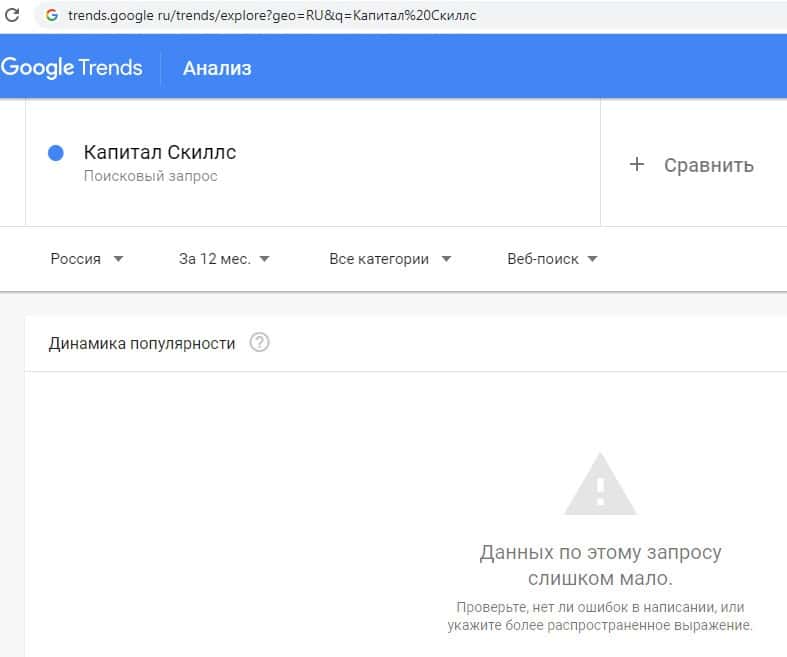Open the help icon for Динамика популярности
787x657 pixels.
click(x=260, y=343)
